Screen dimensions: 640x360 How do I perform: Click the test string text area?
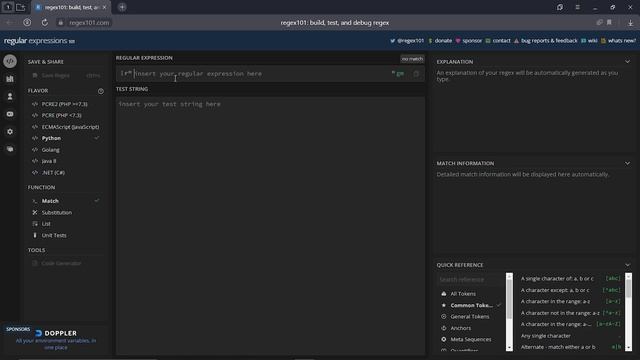pos(270,225)
